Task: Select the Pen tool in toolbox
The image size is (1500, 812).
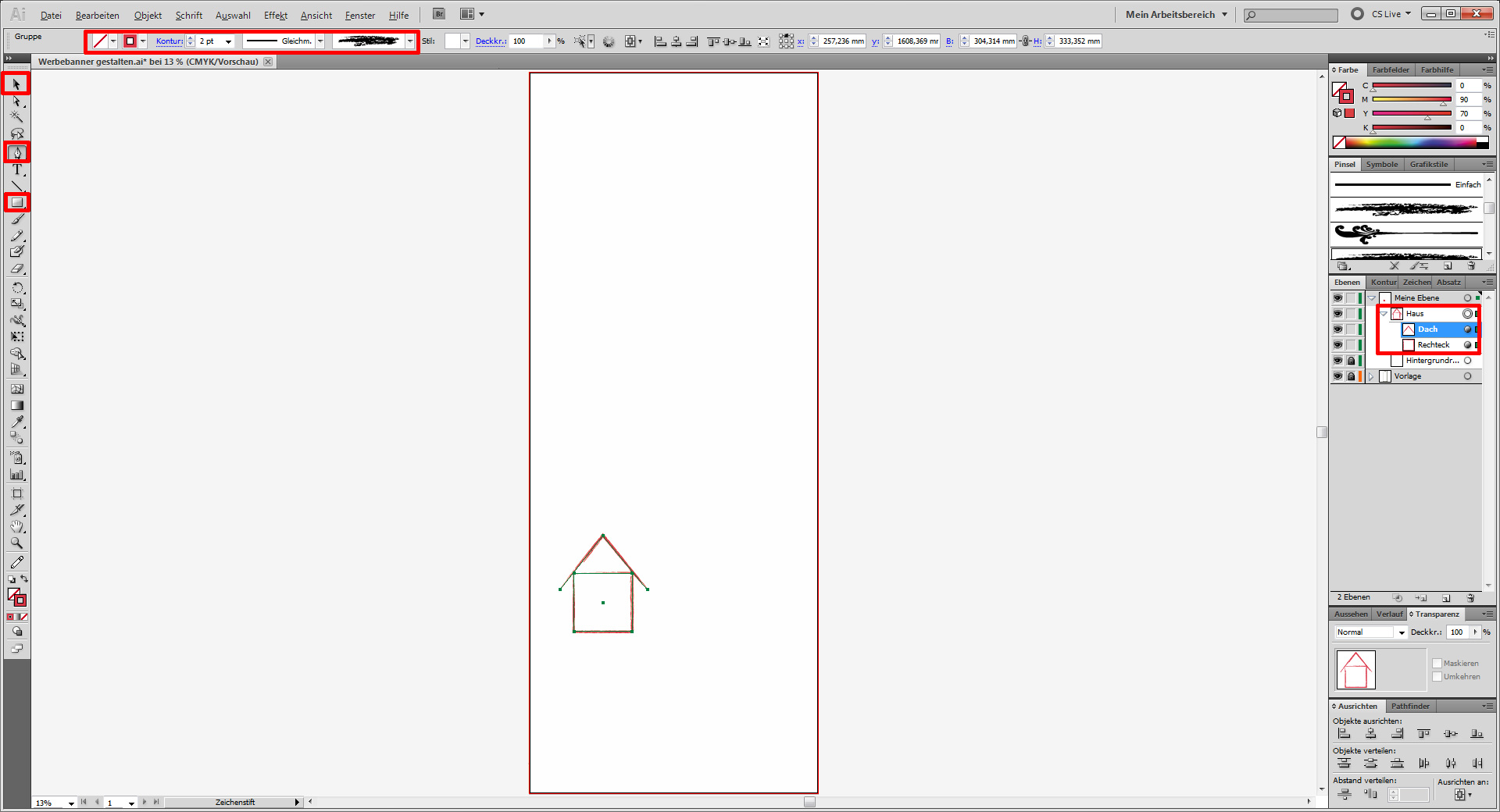Action: pyautogui.click(x=17, y=152)
